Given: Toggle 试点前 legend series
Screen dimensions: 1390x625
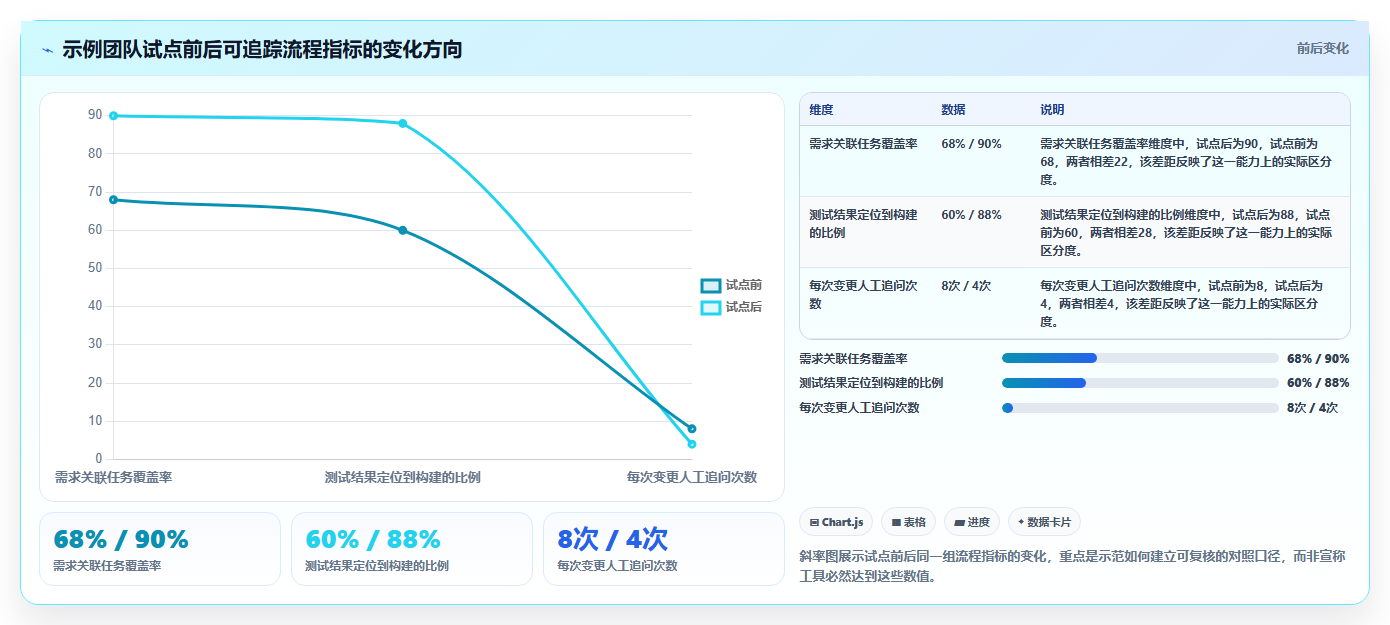Looking at the screenshot, I should tap(731, 286).
